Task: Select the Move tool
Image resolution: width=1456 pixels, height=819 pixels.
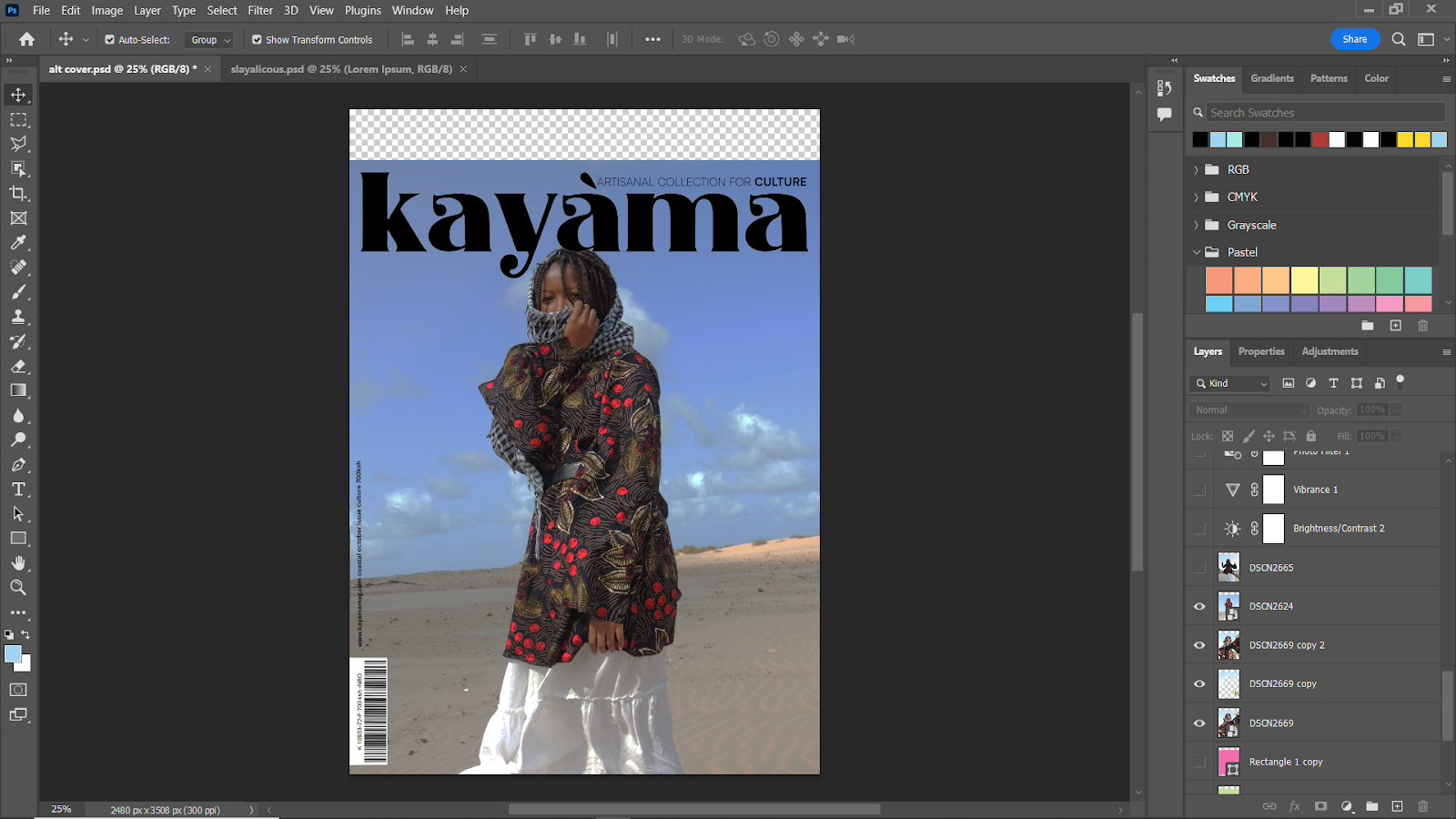Action: click(18, 95)
